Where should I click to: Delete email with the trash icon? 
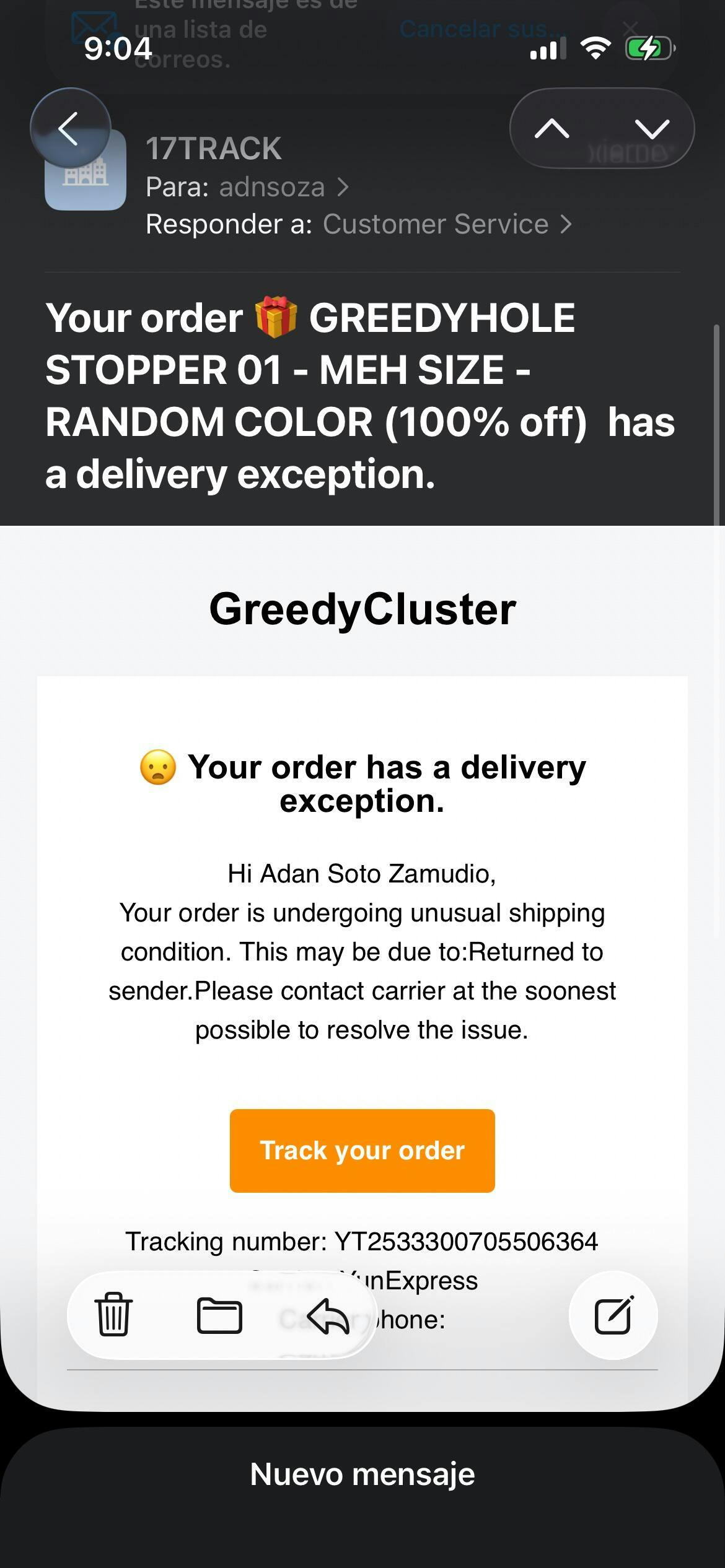coord(113,1315)
